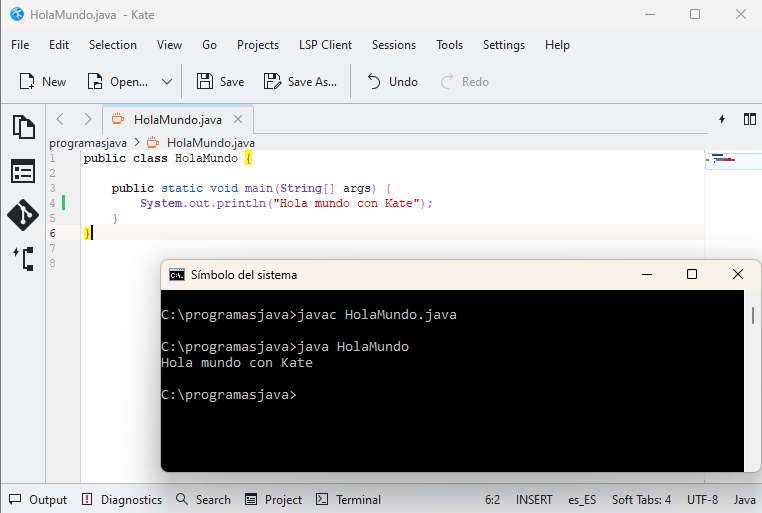
Task: Open the Terminal panel
Action: pyautogui.click(x=348, y=499)
